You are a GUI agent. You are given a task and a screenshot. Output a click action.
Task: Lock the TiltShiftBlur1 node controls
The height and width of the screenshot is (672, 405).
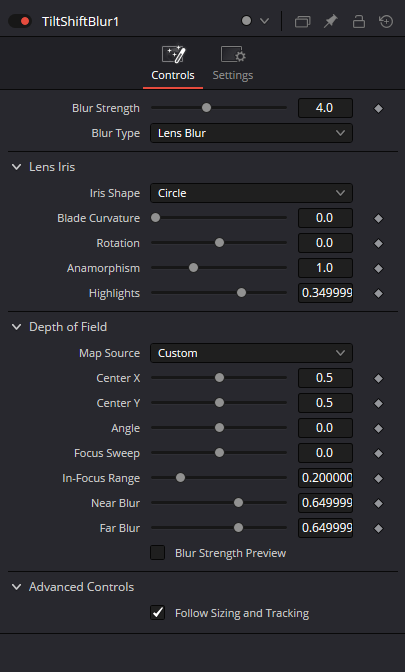tap(359, 21)
